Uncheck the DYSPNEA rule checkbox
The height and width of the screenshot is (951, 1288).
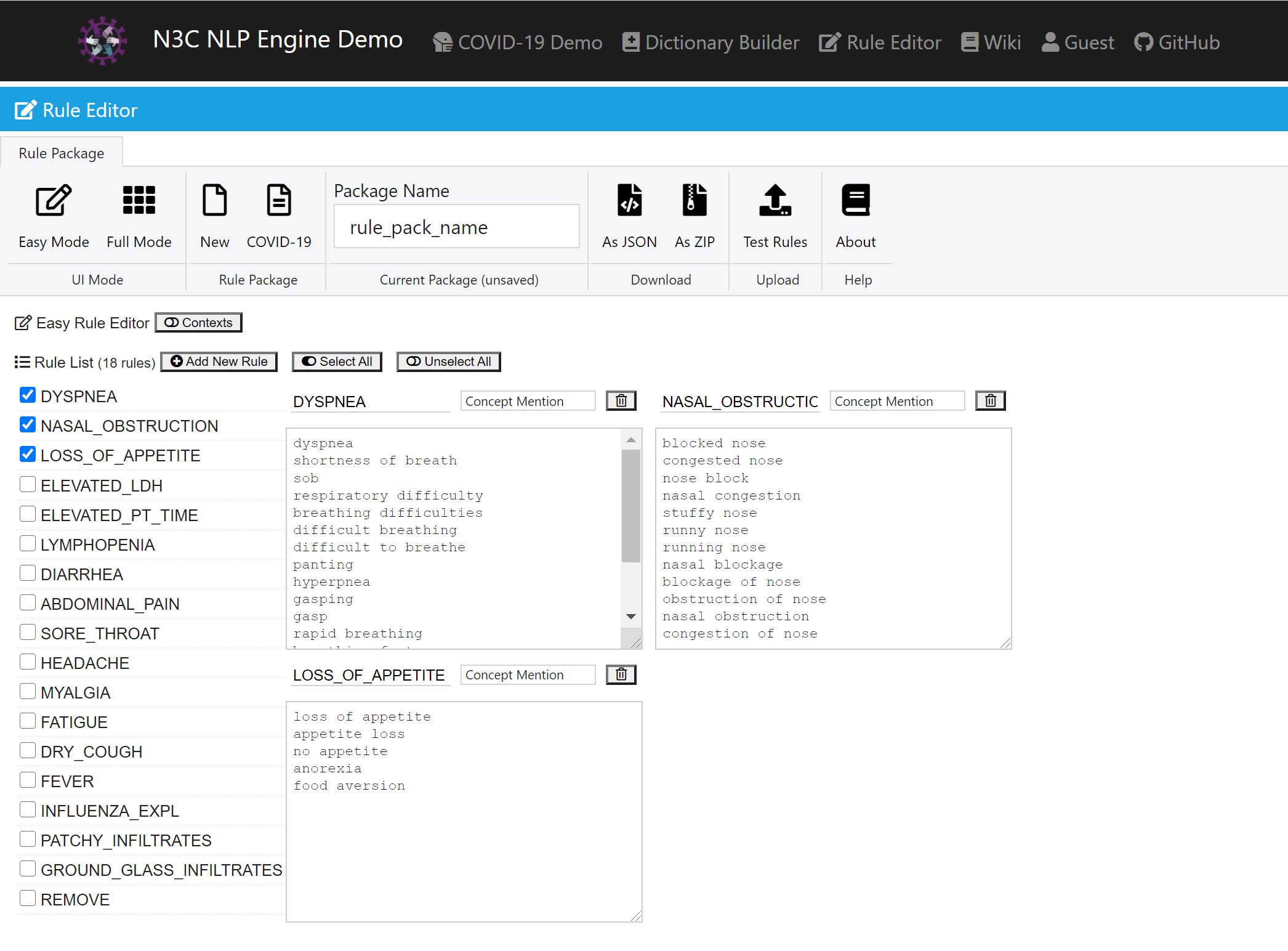point(28,395)
